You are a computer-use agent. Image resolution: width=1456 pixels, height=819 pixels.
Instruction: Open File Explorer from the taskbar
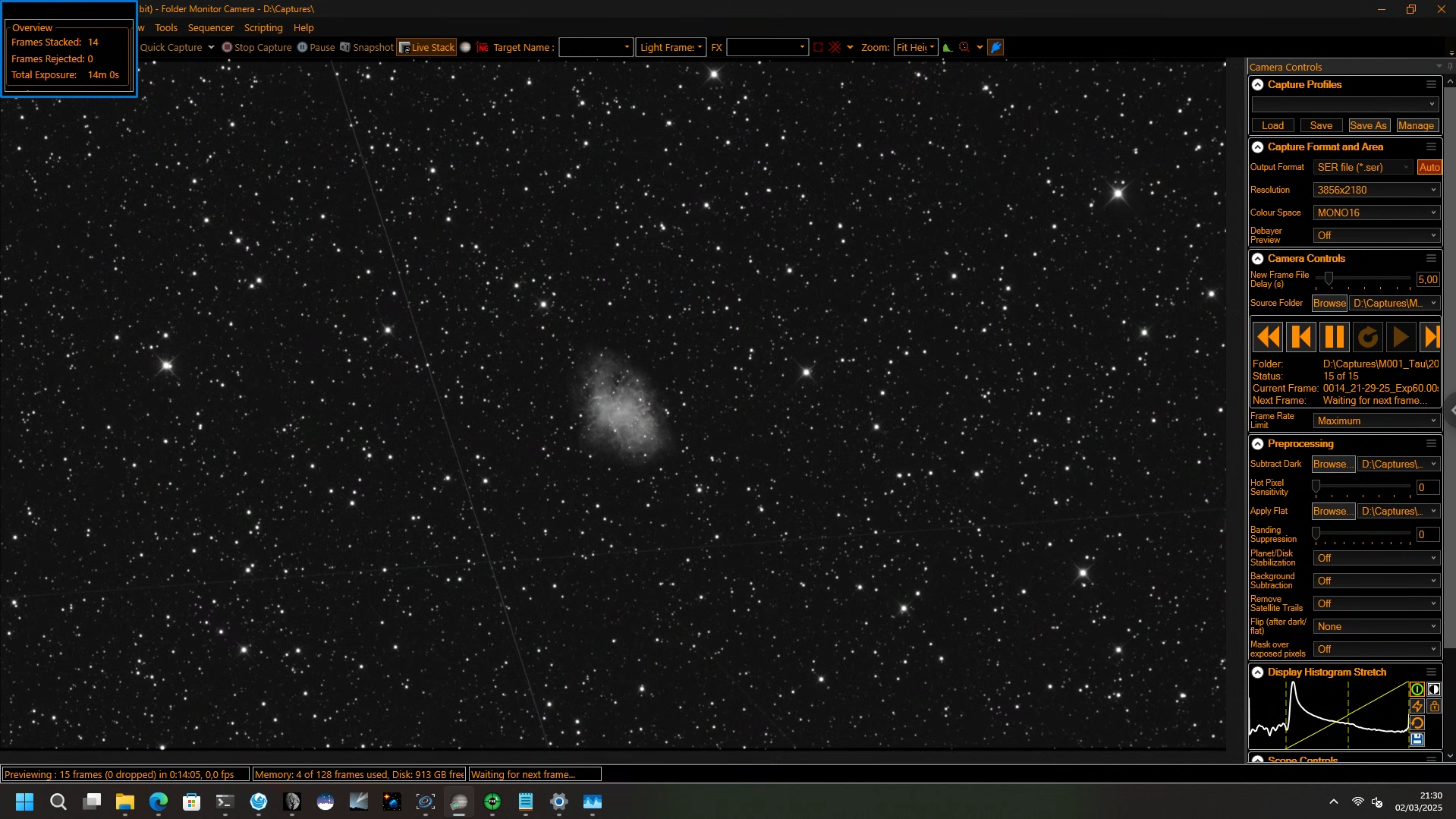[x=125, y=802]
